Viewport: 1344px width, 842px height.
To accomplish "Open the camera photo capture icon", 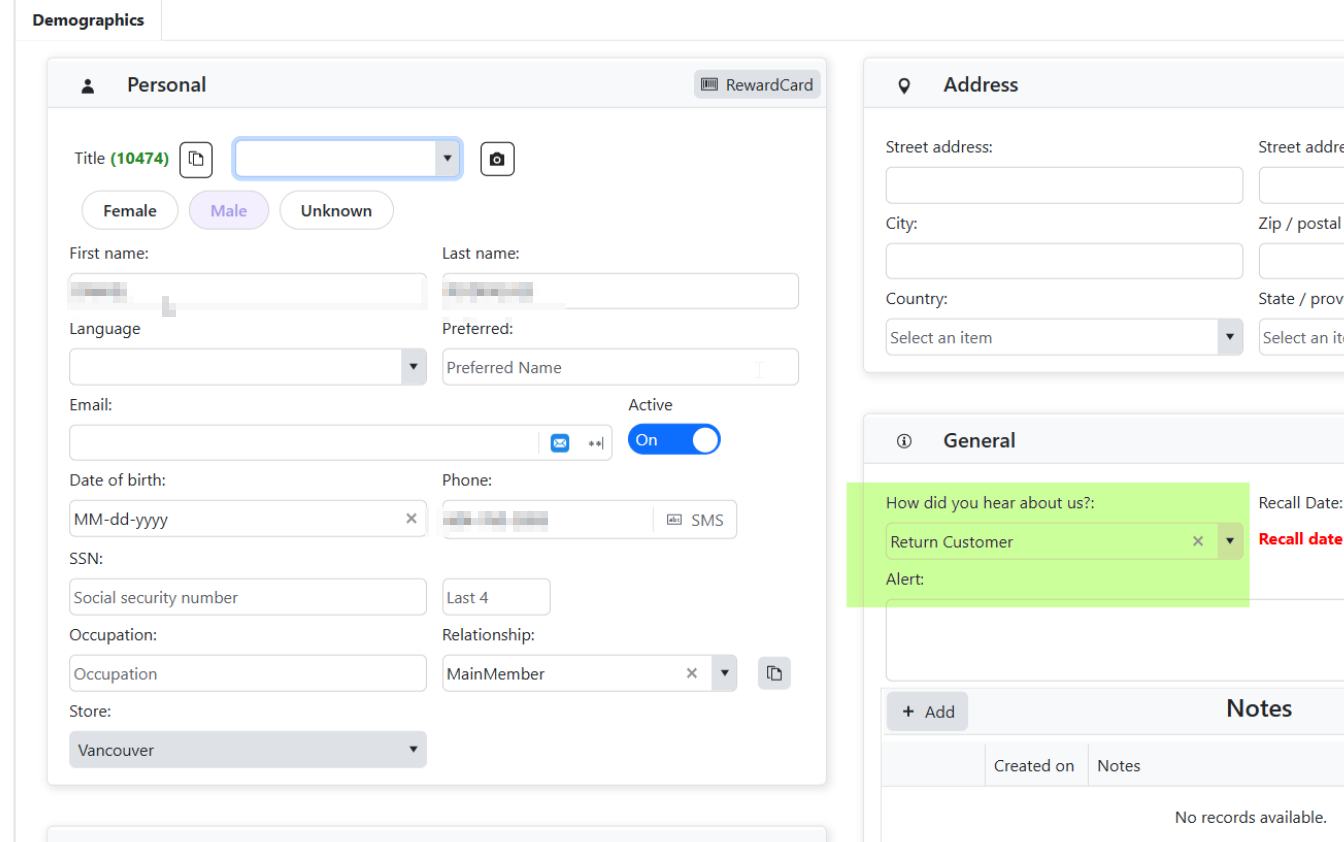I will [x=497, y=159].
